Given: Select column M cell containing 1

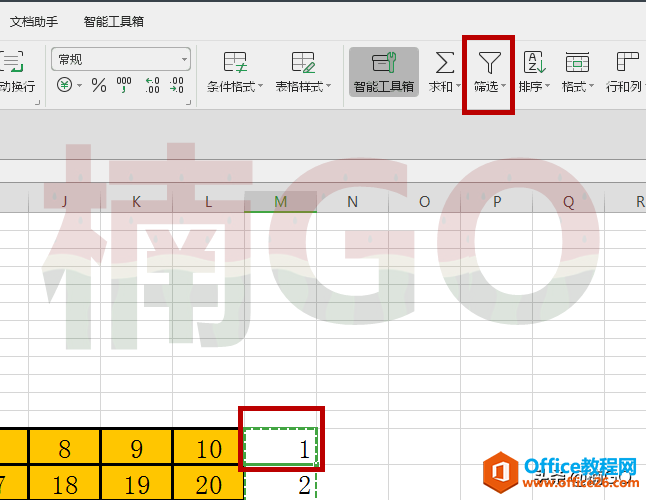Looking at the screenshot, I should point(281,447).
